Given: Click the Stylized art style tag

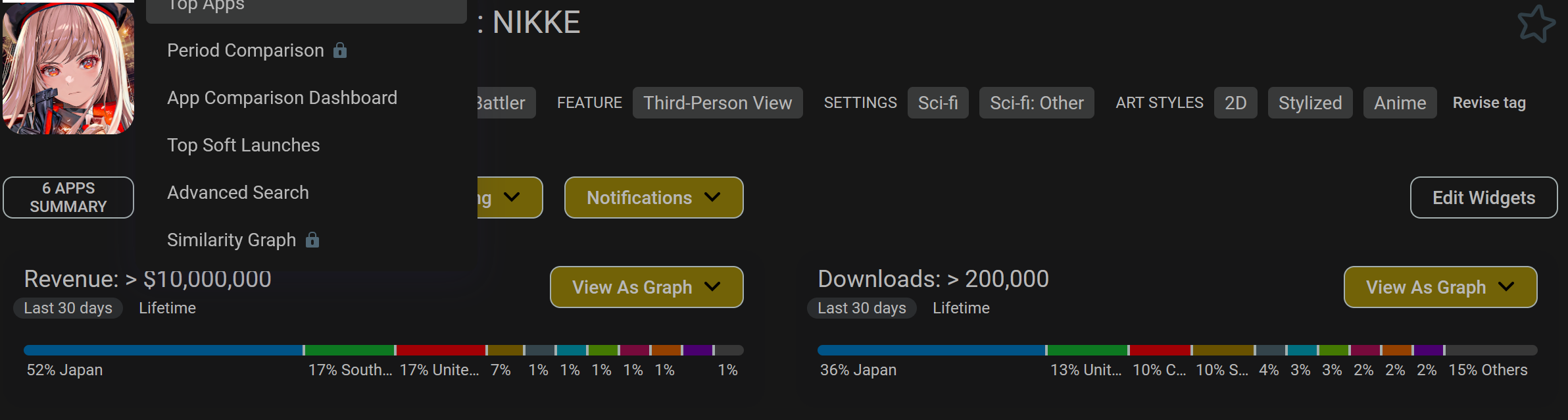Looking at the screenshot, I should pyautogui.click(x=1310, y=103).
